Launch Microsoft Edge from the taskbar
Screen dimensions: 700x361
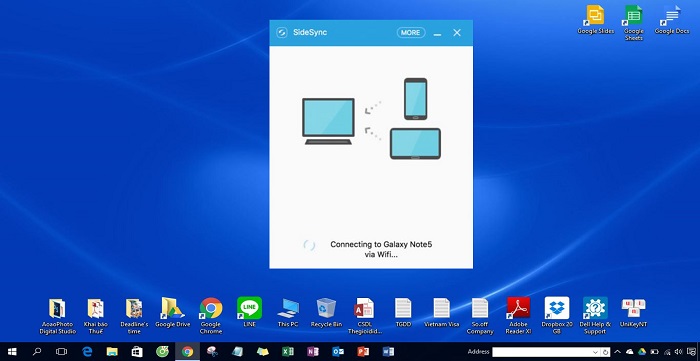tap(87, 352)
